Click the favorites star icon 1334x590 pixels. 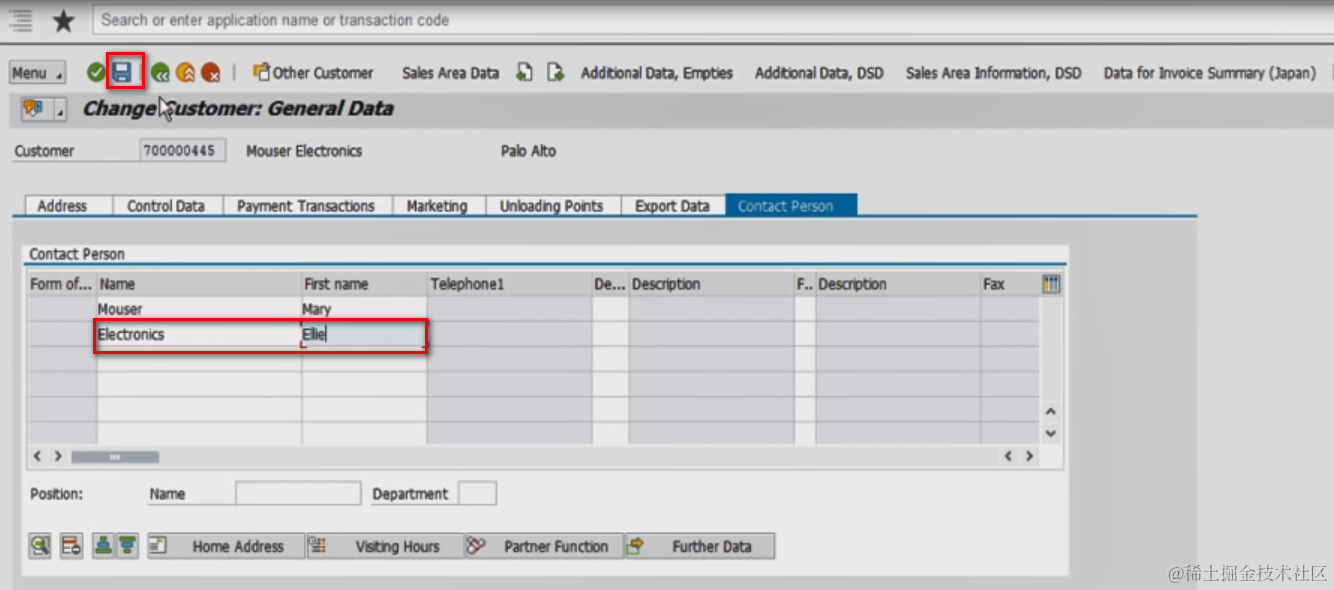point(63,20)
